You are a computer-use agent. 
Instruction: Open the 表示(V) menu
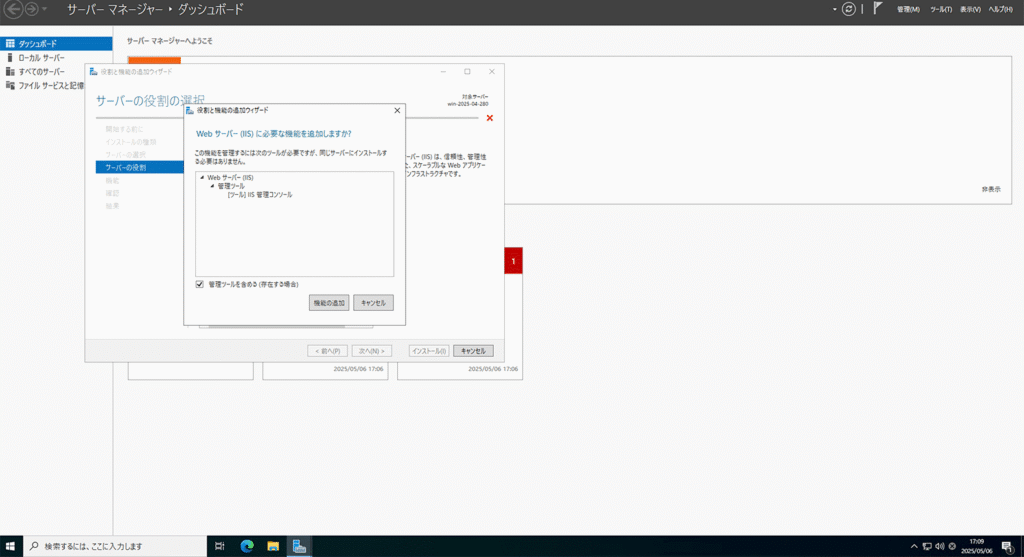coord(970,9)
